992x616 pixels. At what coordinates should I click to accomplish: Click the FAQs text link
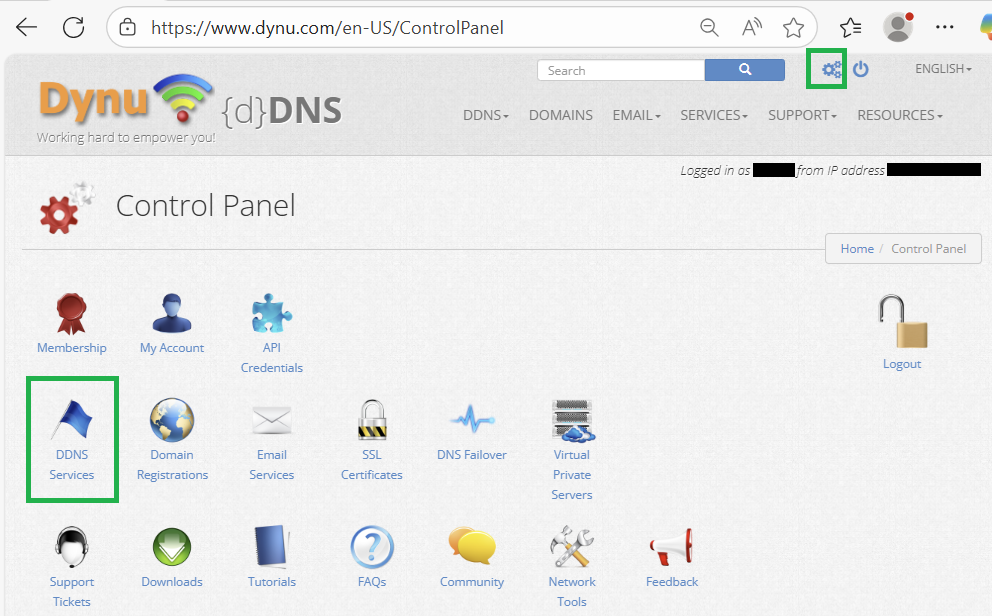tap(372, 582)
